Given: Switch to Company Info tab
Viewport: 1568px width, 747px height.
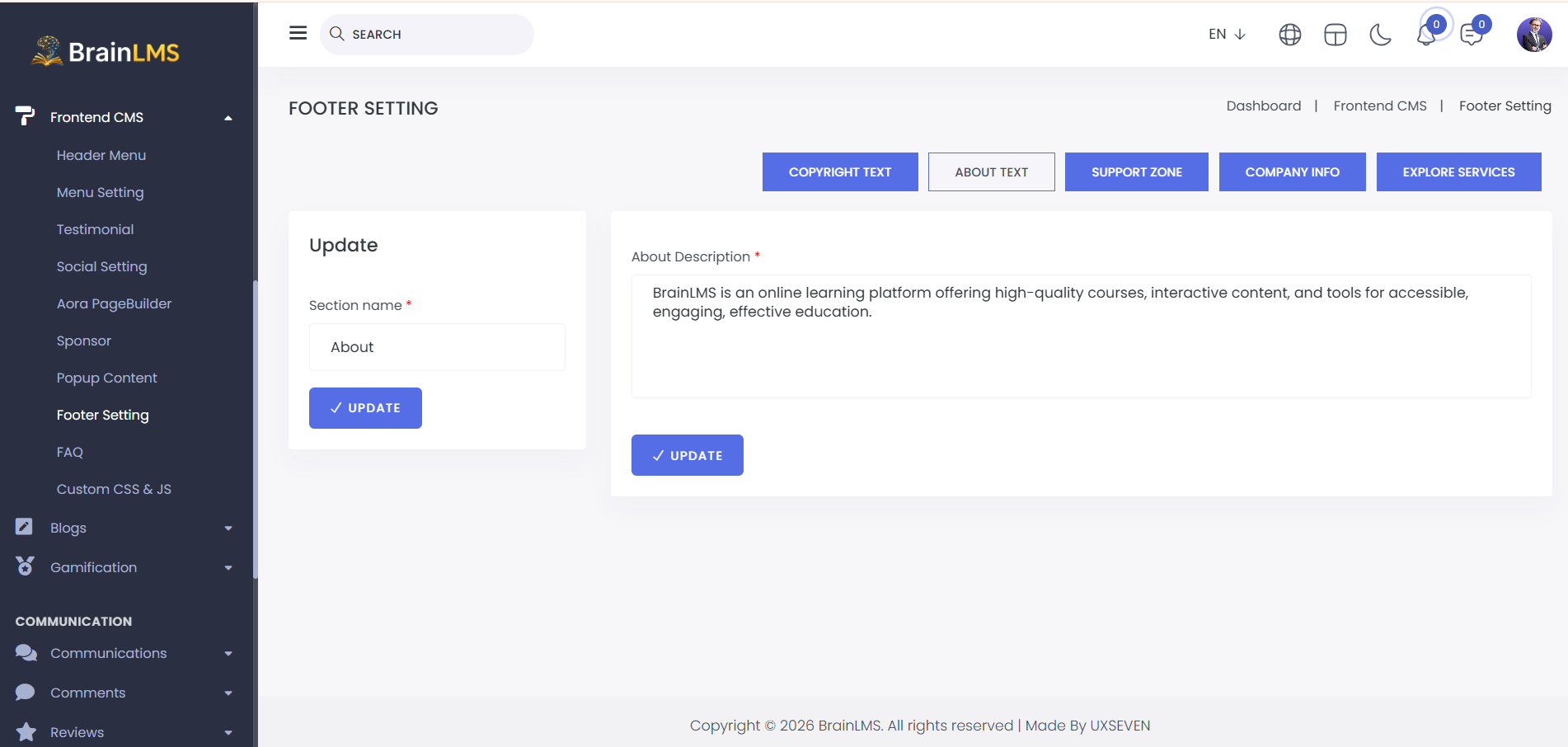Looking at the screenshot, I should (x=1292, y=171).
